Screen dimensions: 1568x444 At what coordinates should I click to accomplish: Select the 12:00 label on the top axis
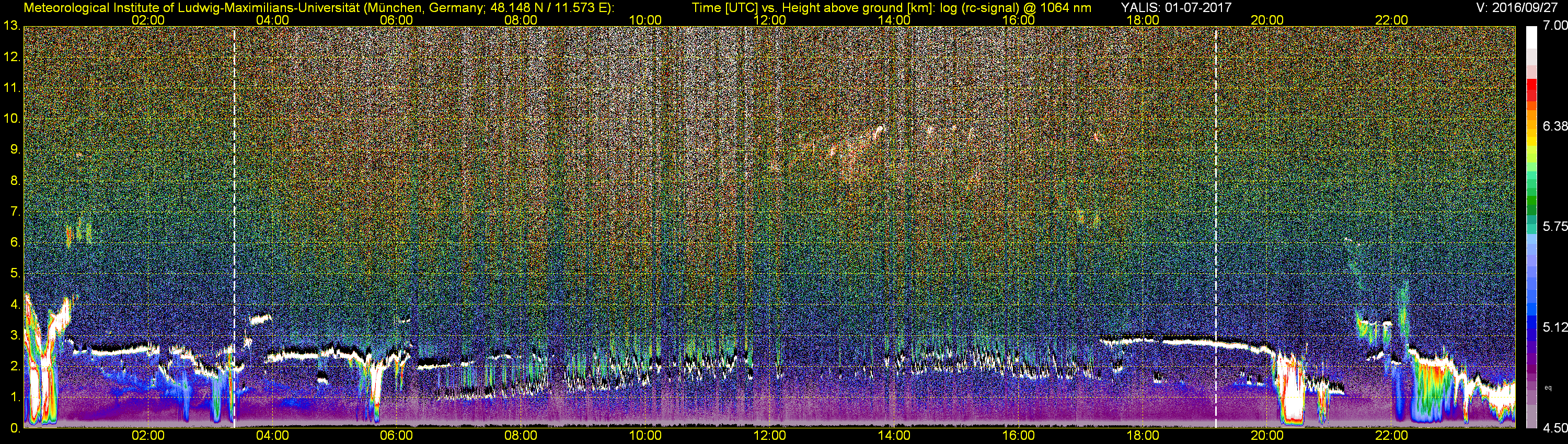point(769,20)
